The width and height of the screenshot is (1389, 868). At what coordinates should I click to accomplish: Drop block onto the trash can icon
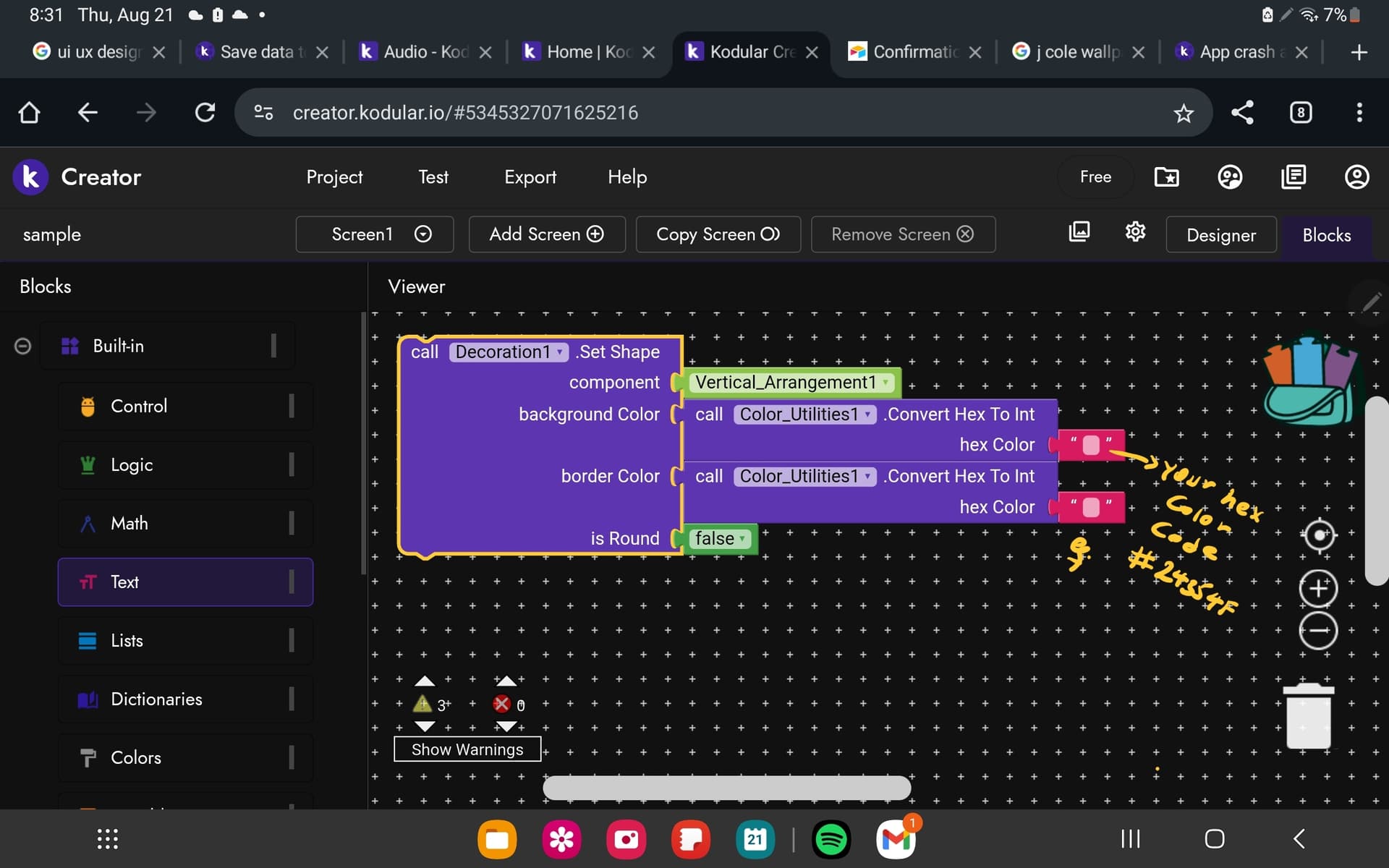tap(1308, 716)
